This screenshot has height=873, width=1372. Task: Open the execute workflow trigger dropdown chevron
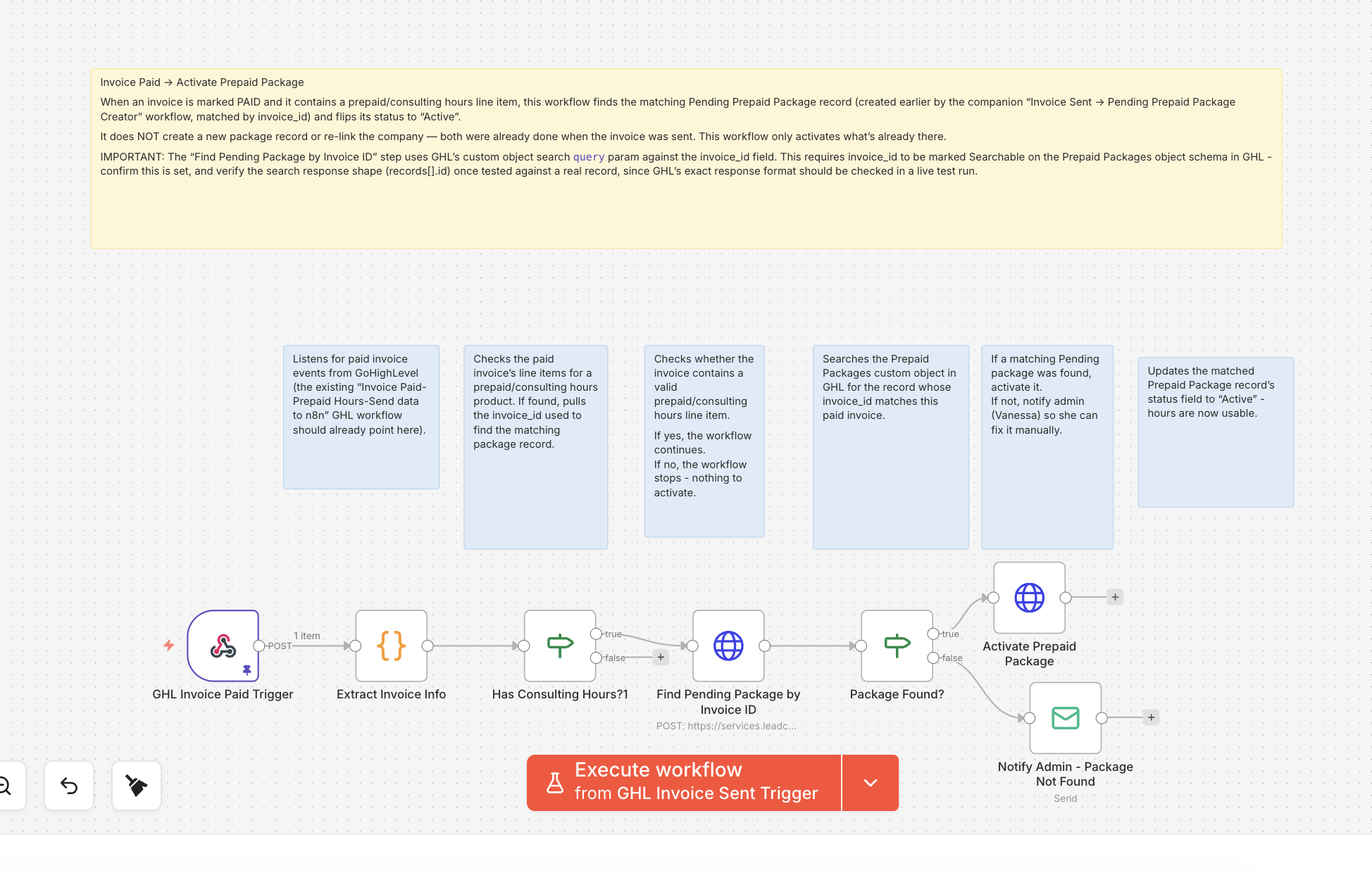click(x=871, y=783)
